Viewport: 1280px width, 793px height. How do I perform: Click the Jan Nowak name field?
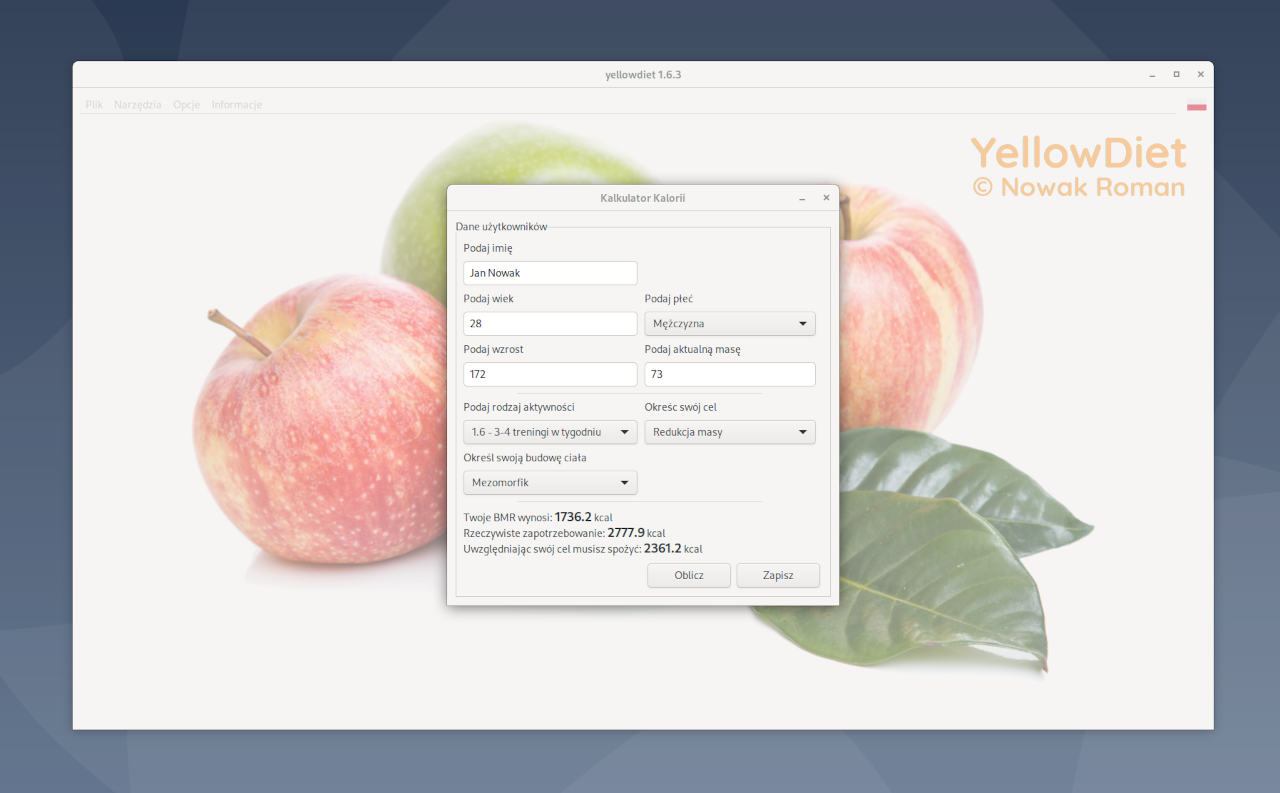549,272
